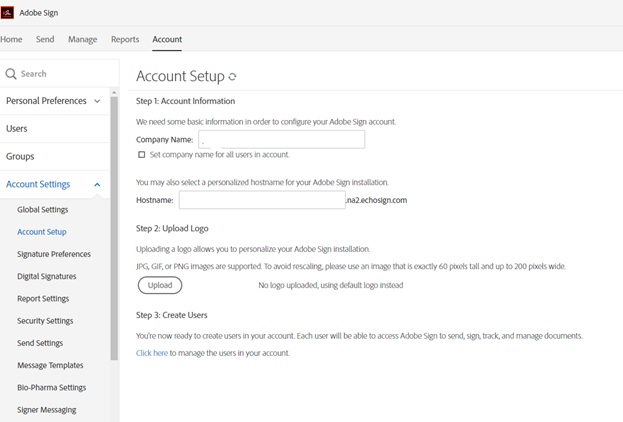Click the Company Name text field
The image size is (623, 422).
(281, 140)
